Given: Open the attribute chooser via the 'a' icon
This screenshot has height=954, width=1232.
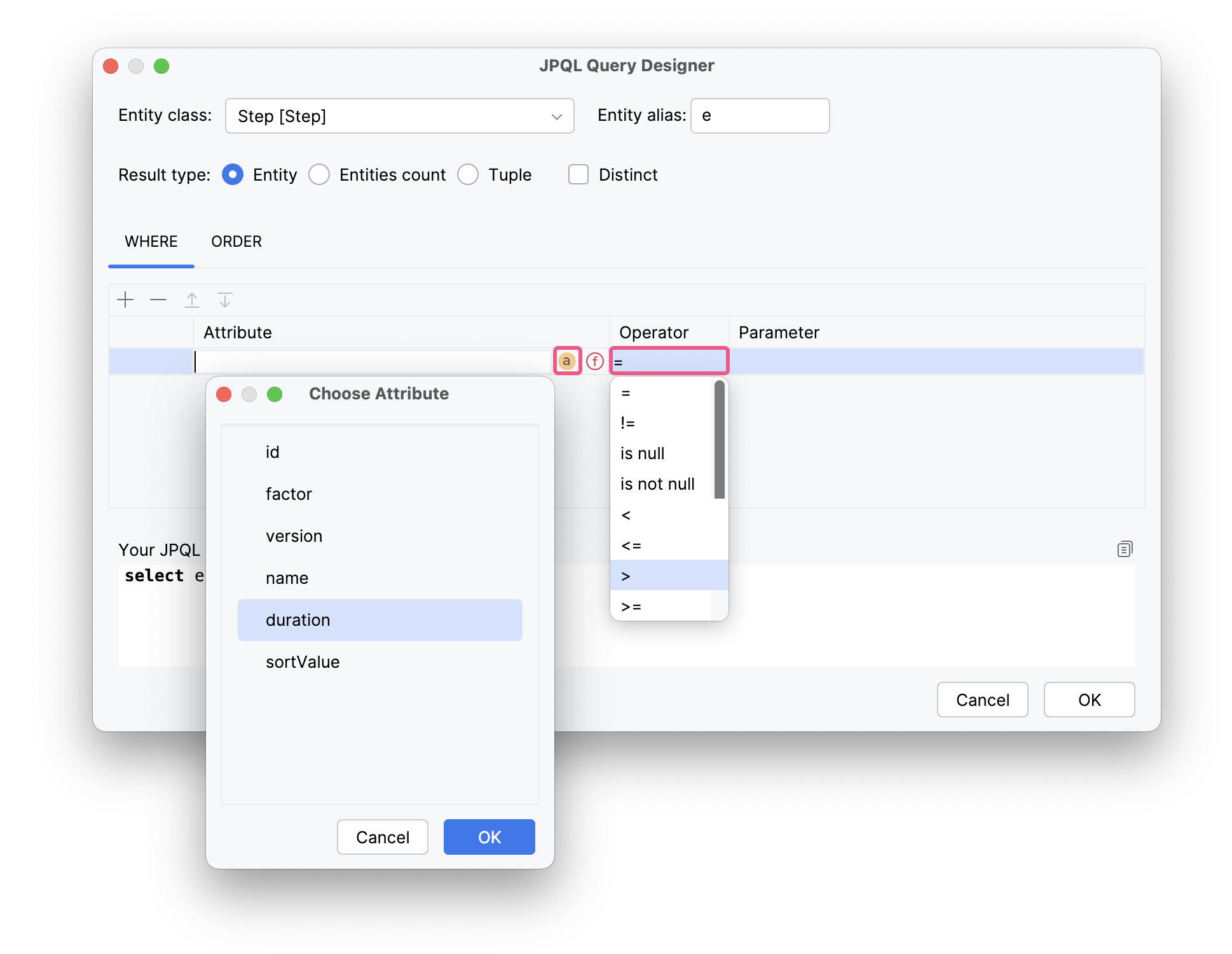Looking at the screenshot, I should (x=568, y=361).
